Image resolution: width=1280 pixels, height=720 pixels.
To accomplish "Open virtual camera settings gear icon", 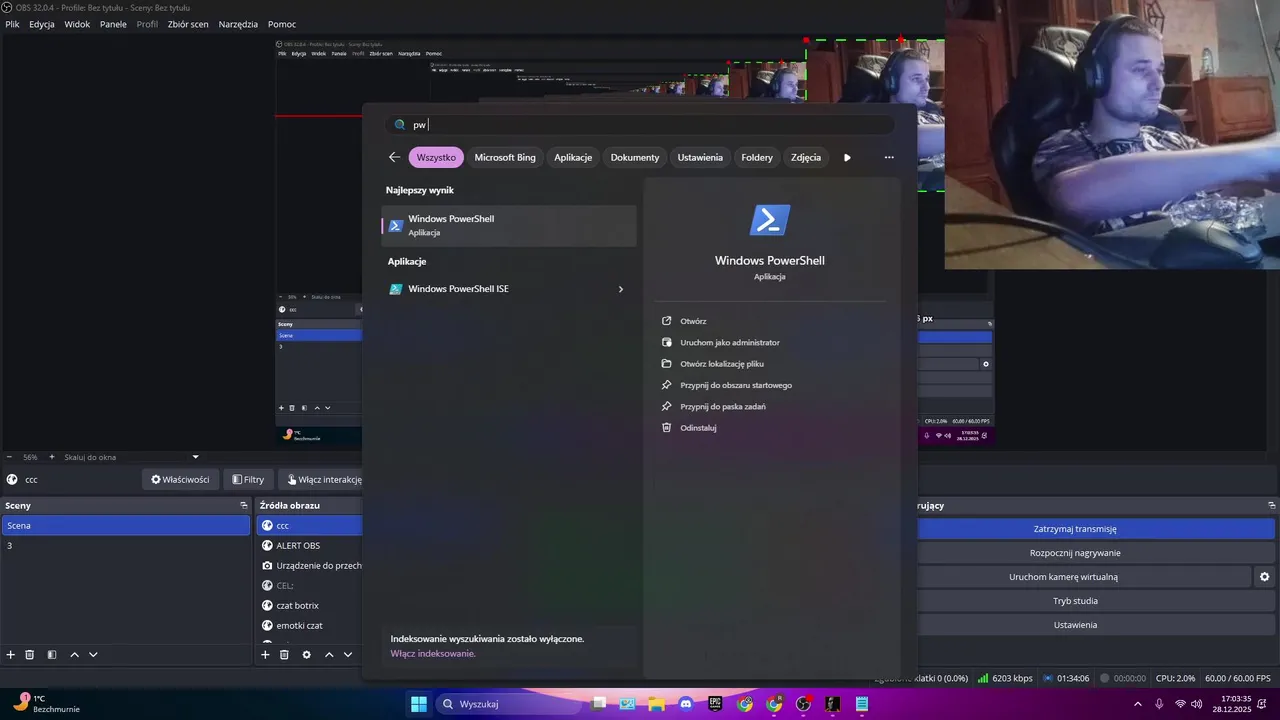I will click(x=1264, y=577).
